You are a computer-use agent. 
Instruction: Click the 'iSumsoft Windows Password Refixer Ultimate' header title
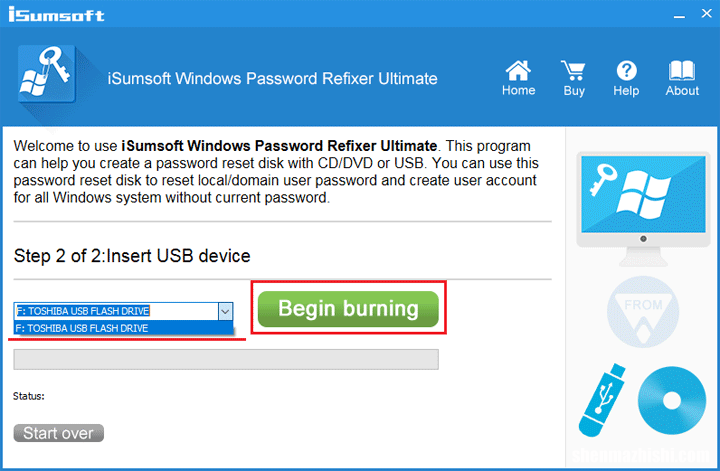coord(272,78)
